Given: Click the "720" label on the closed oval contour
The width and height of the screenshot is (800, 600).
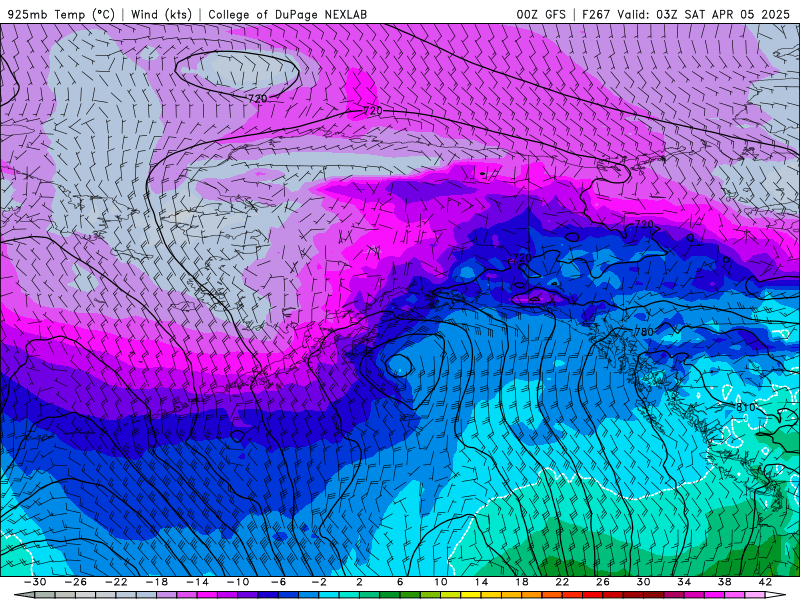Looking at the screenshot, I should tap(258, 98).
